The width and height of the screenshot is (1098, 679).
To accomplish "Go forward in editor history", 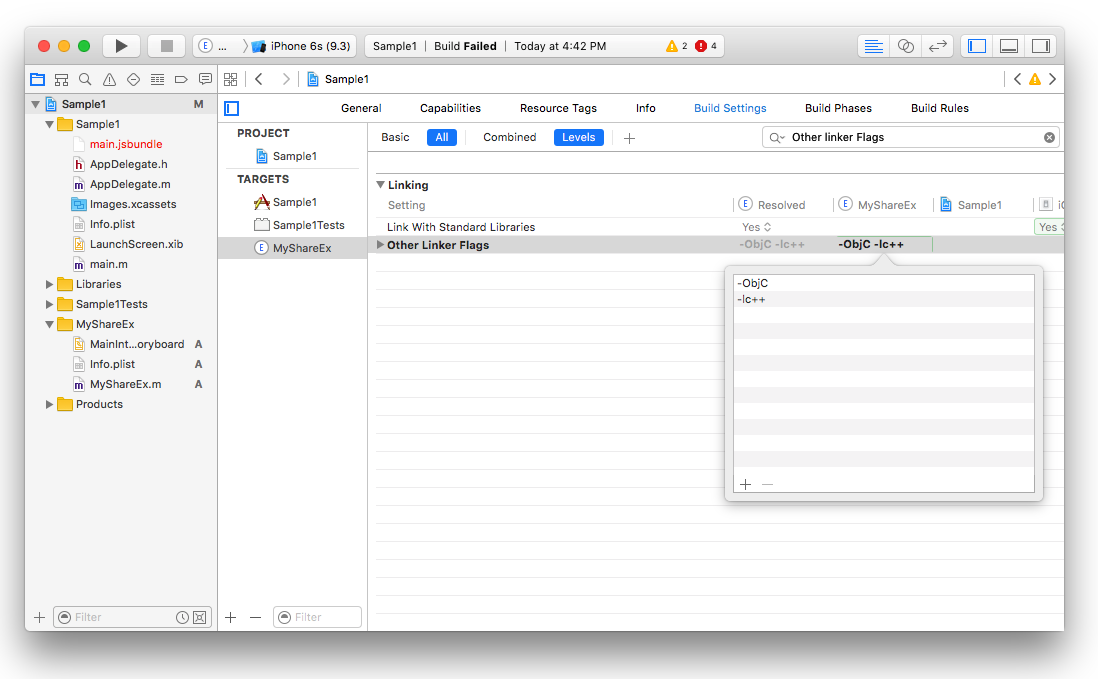I will (x=286, y=79).
